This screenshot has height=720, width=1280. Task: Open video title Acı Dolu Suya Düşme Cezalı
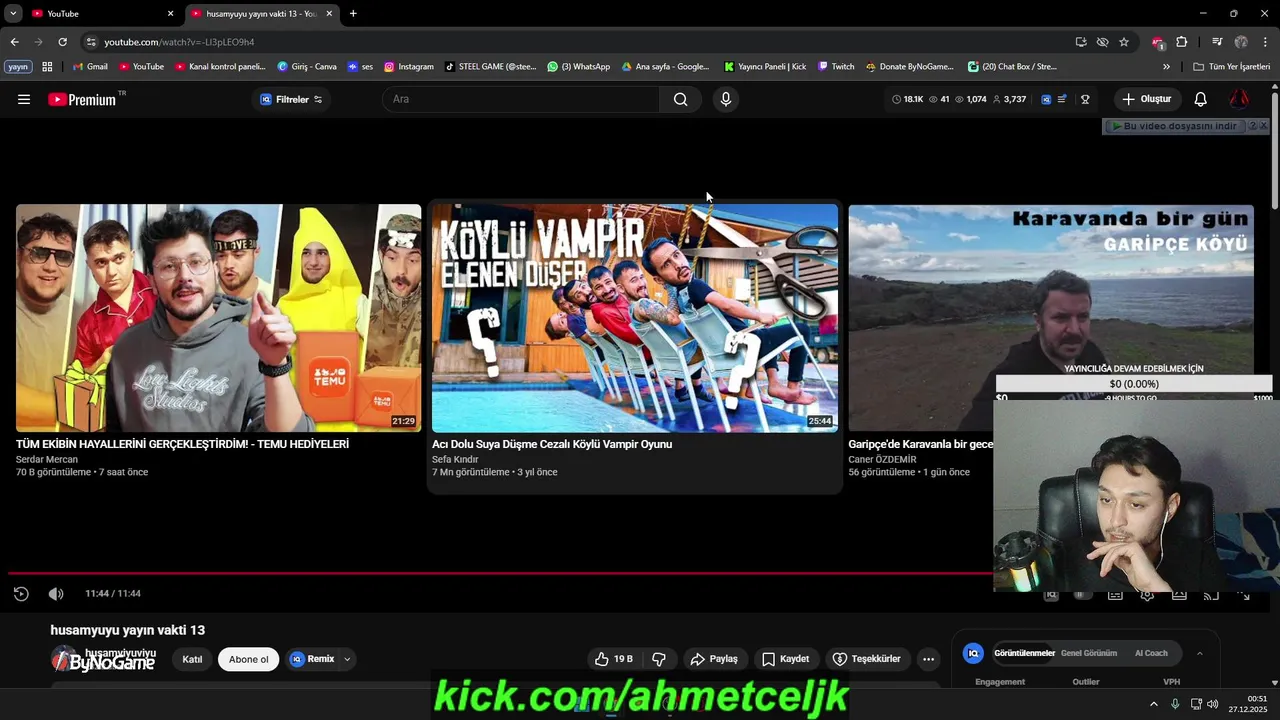click(x=552, y=444)
